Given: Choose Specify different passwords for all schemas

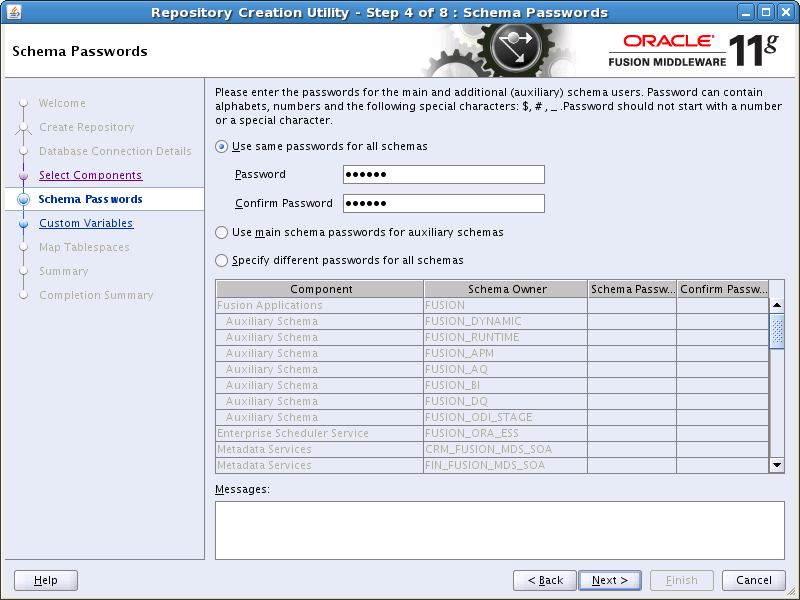Looking at the screenshot, I should click(221, 261).
